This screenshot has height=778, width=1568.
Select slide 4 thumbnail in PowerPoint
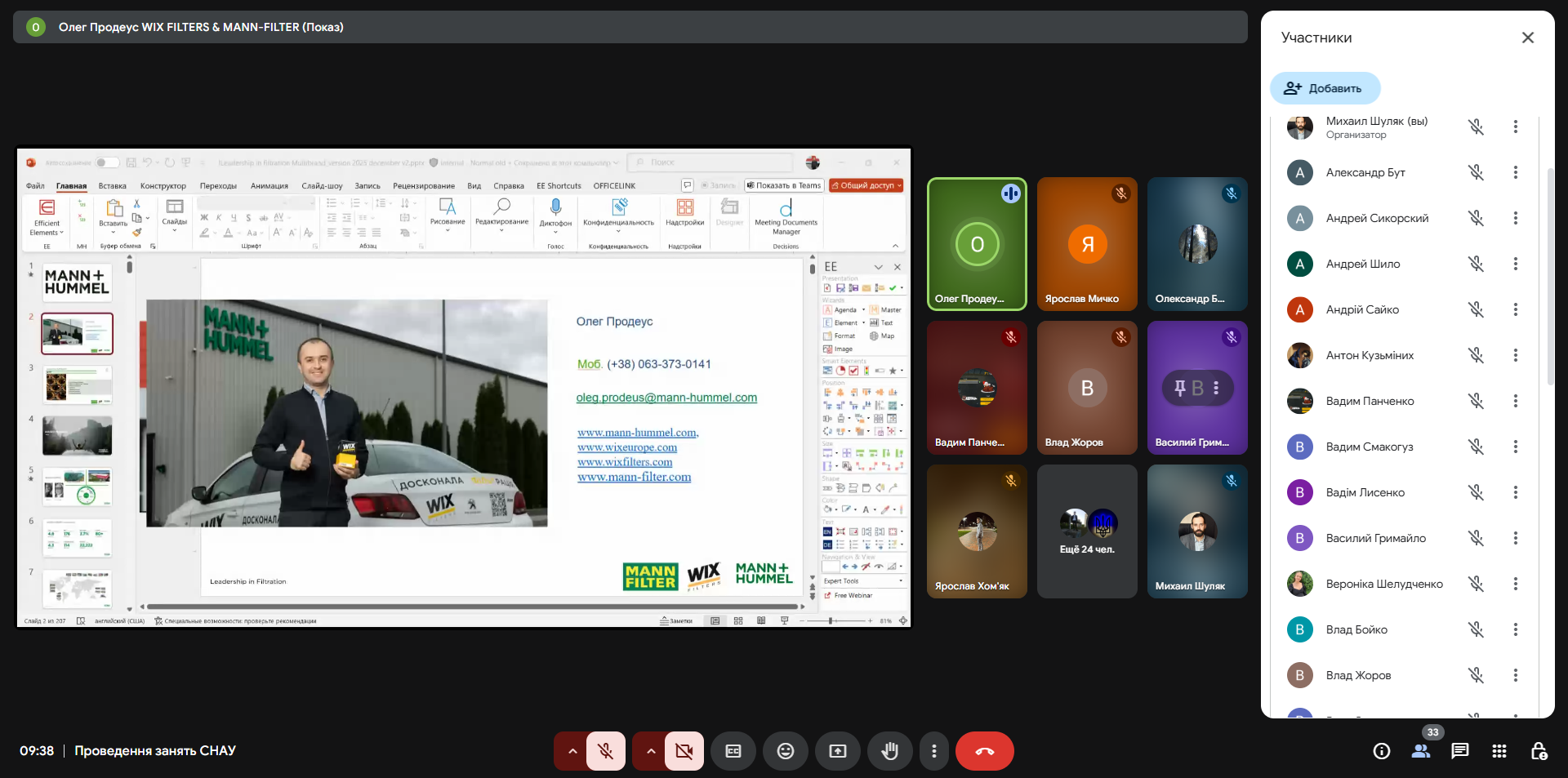(77, 436)
